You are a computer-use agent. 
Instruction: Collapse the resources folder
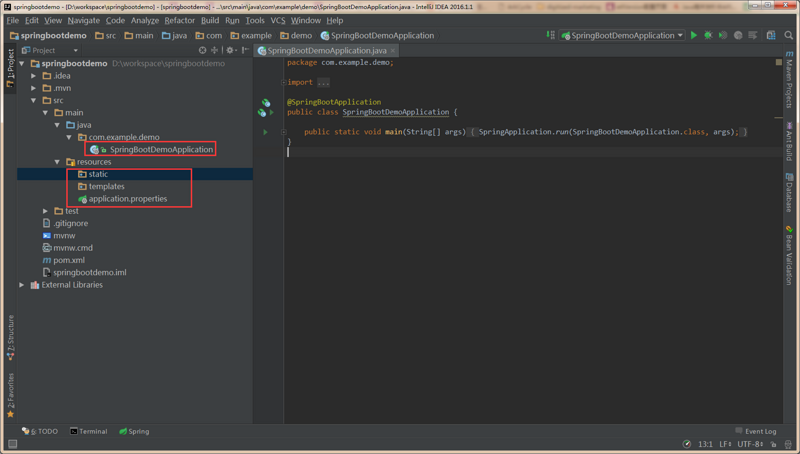pos(57,162)
